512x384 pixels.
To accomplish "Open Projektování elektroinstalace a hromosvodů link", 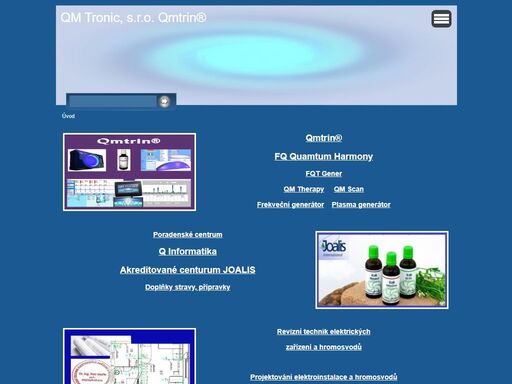I will tap(324, 377).
